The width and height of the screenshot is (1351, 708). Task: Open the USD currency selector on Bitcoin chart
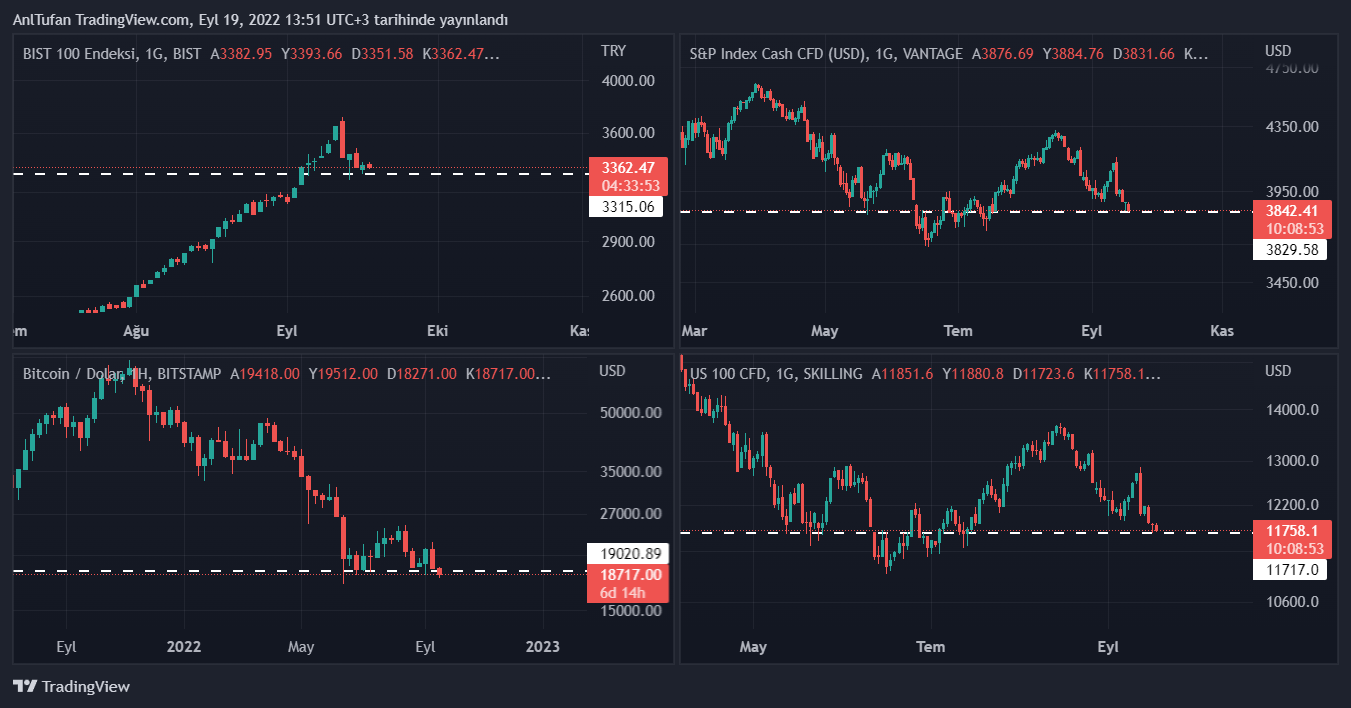click(x=612, y=371)
